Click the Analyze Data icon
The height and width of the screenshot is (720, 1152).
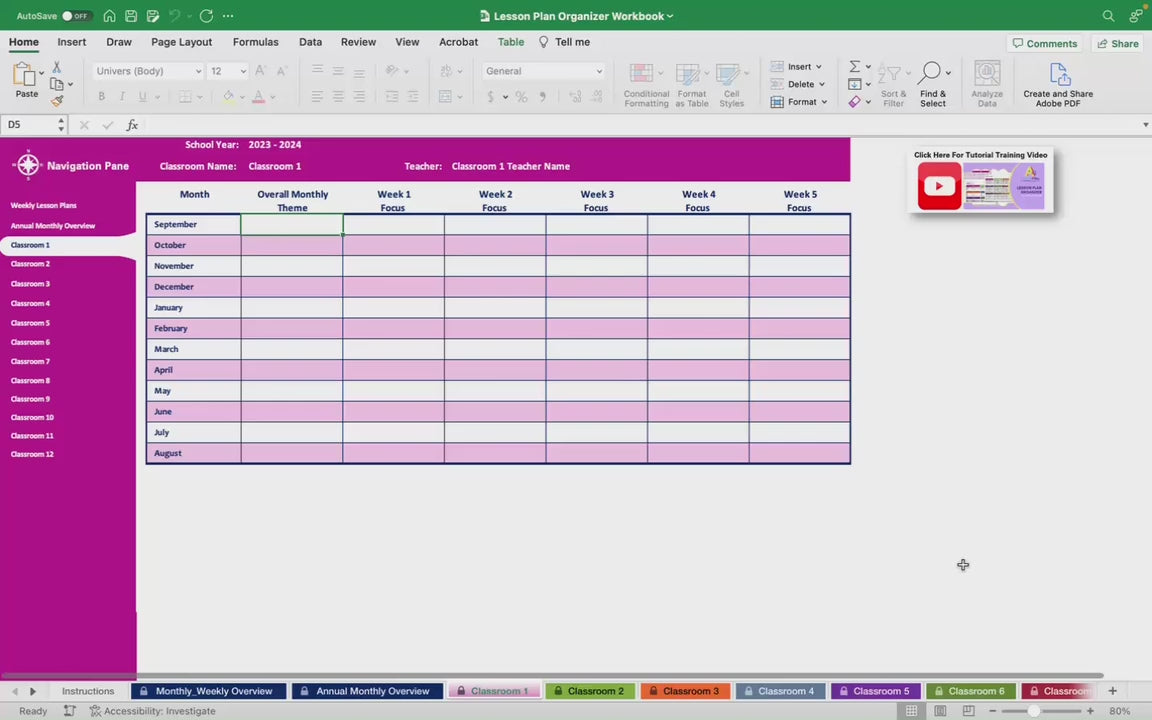(986, 84)
